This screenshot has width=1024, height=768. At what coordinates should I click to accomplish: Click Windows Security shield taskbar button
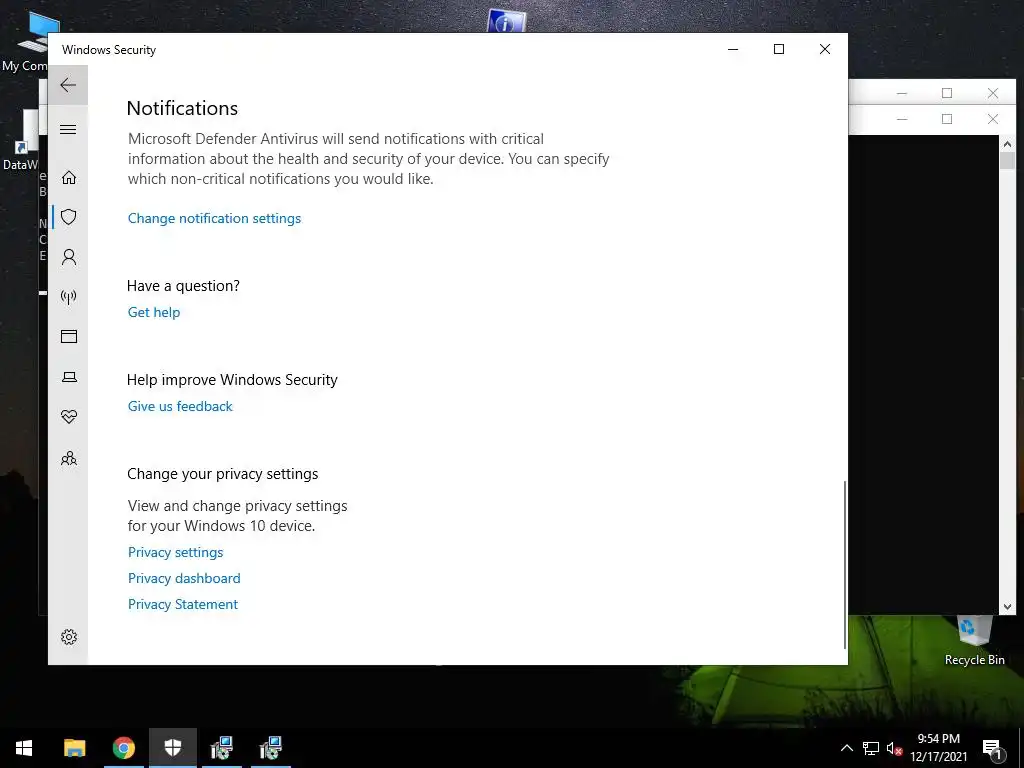pyautogui.click(x=172, y=748)
